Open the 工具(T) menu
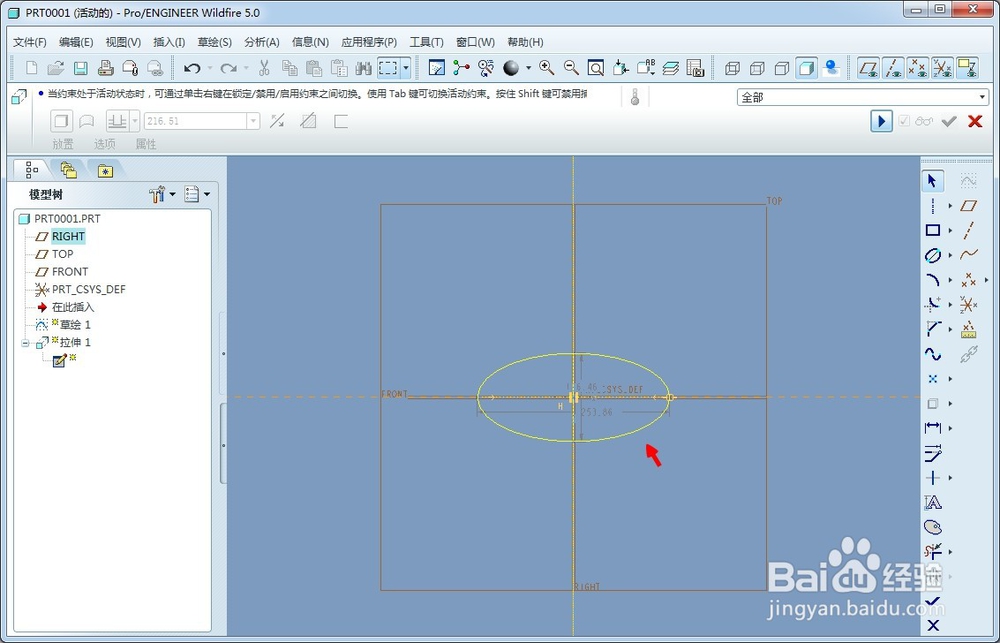This screenshot has height=643, width=1000. pos(426,42)
